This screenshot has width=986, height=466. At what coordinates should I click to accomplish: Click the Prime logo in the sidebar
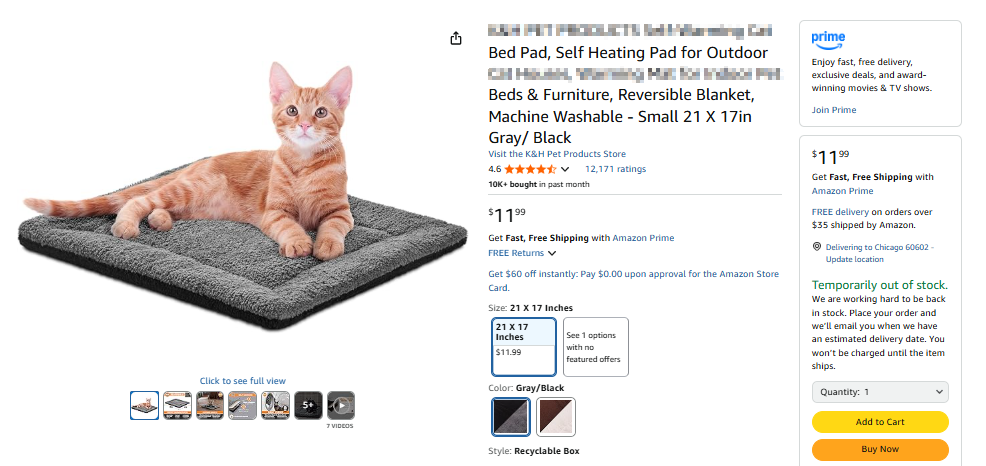pos(829,39)
